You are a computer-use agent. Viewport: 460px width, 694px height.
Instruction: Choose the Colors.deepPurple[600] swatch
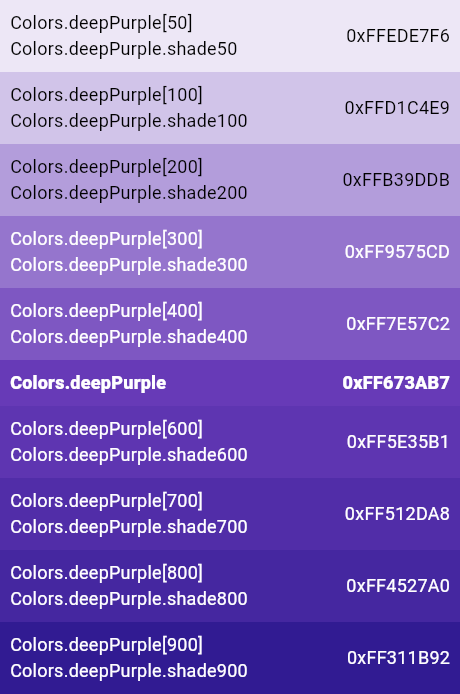(x=230, y=442)
